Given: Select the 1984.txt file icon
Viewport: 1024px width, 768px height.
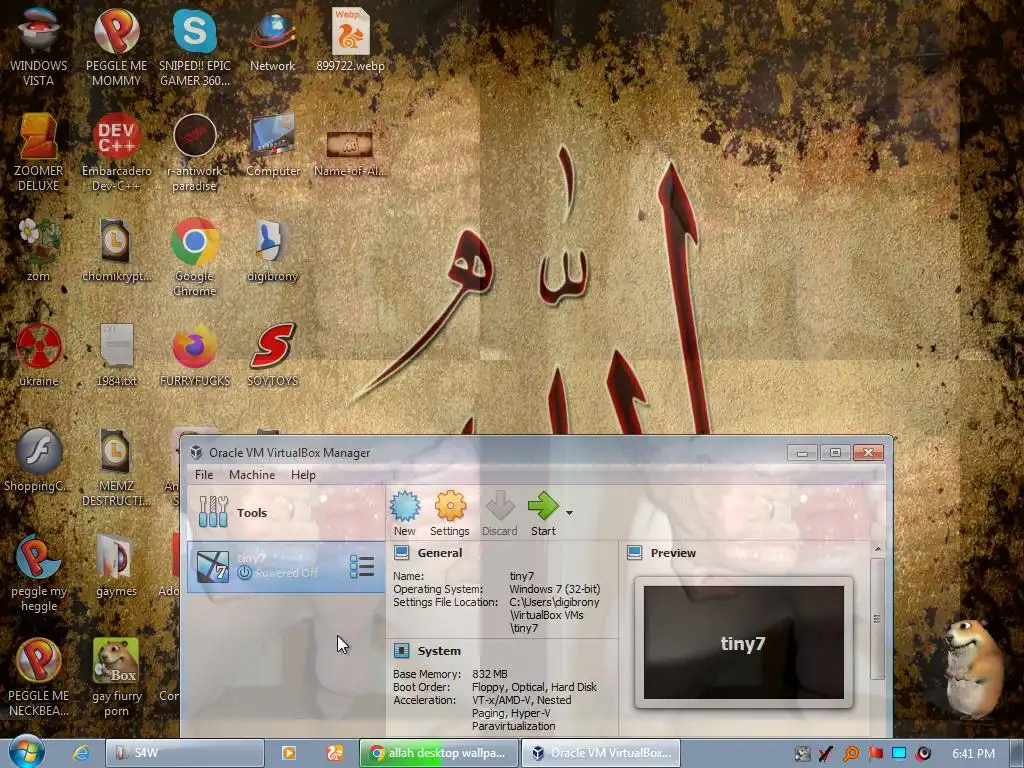Looking at the screenshot, I should (x=116, y=355).
